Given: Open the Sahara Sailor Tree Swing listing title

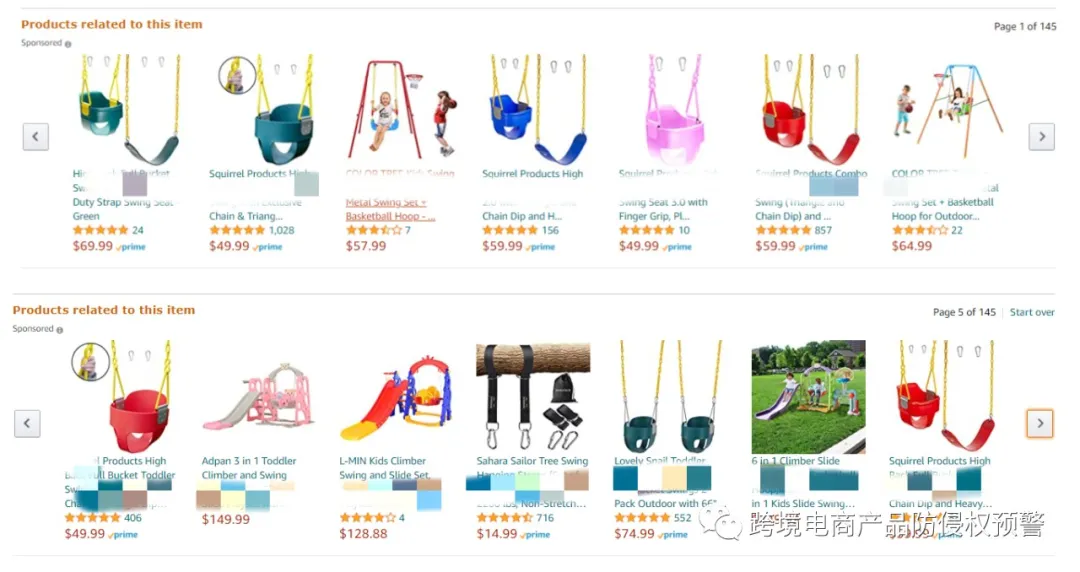Looking at the screenshot, I should (532, 460).
